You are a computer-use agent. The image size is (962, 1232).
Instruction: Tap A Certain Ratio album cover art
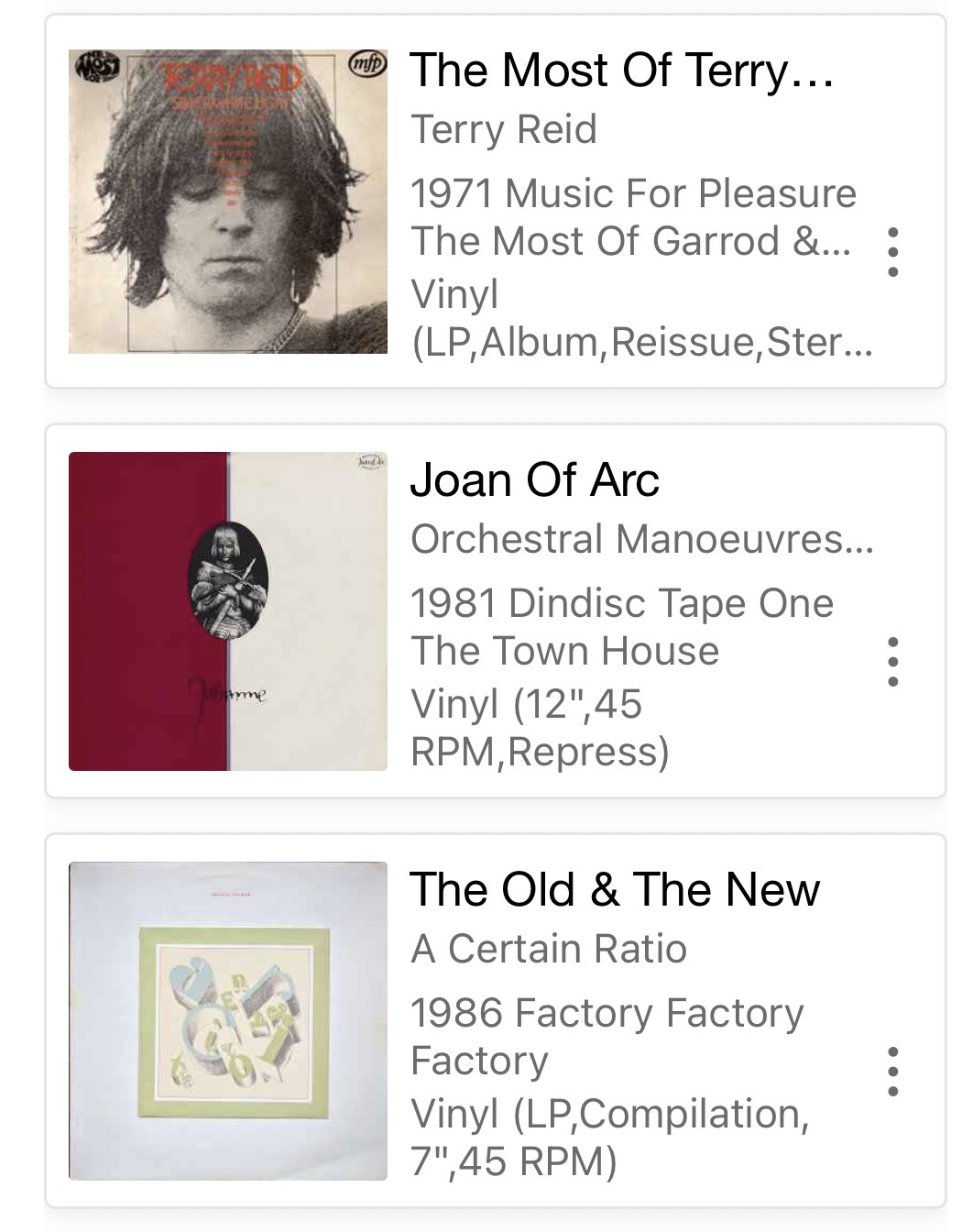pos(227,1021)
